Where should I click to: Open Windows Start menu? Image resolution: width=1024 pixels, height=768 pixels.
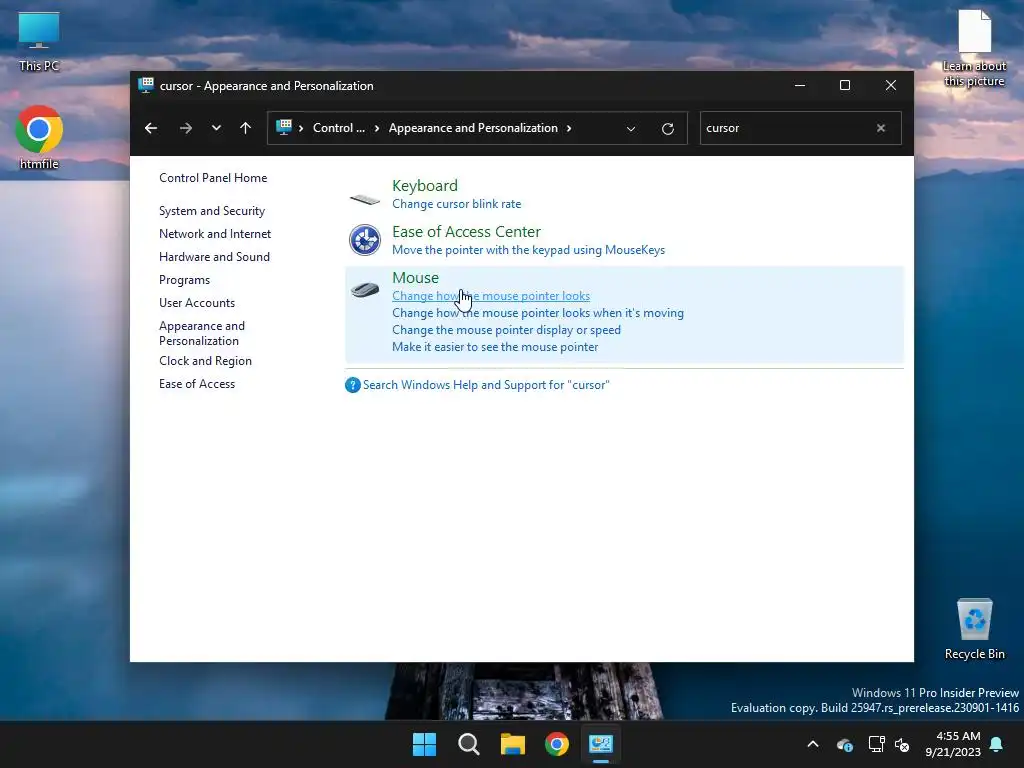[x=424, y=744]
